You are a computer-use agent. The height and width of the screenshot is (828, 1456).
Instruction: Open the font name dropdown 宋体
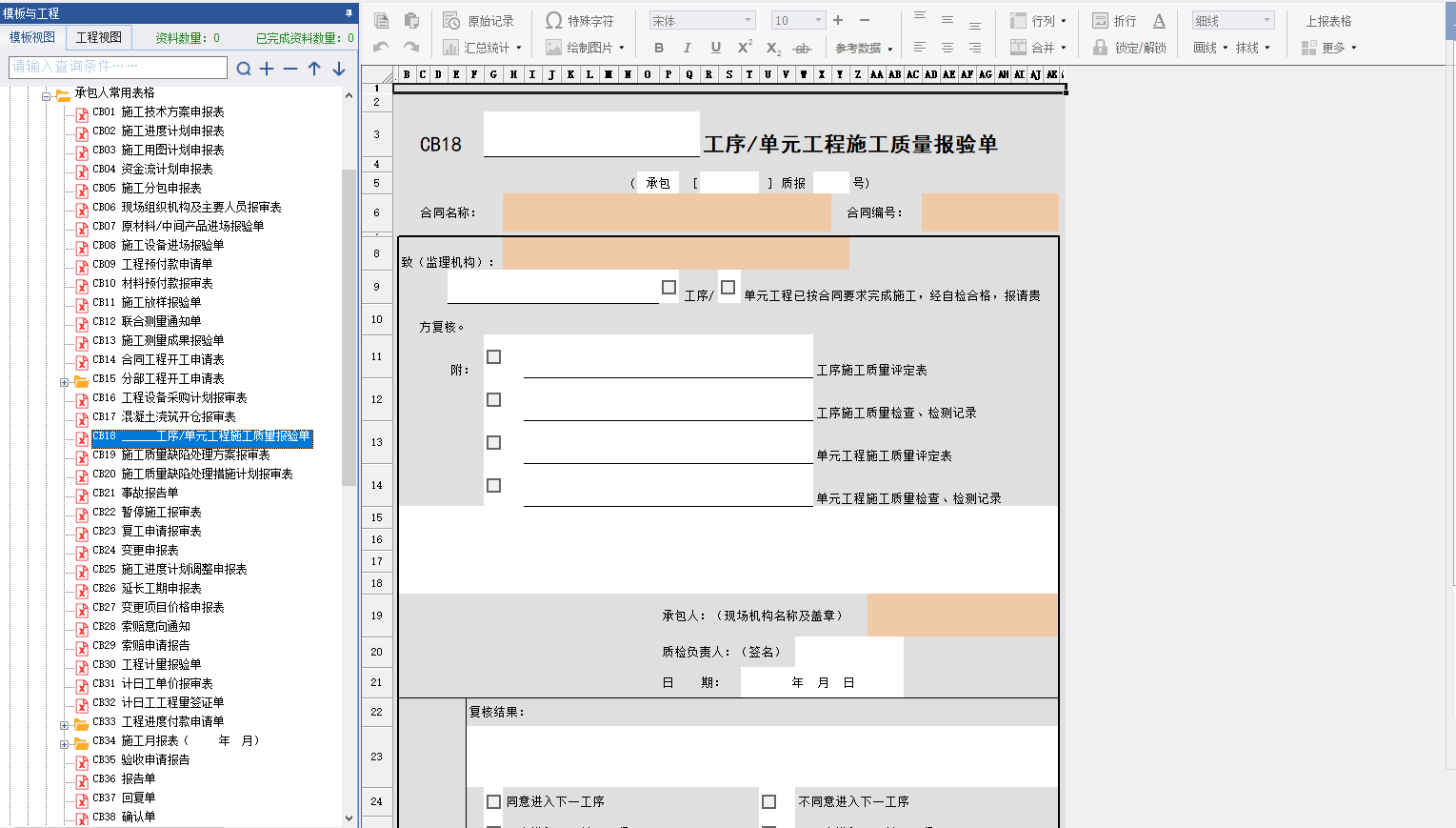point(703,20)
